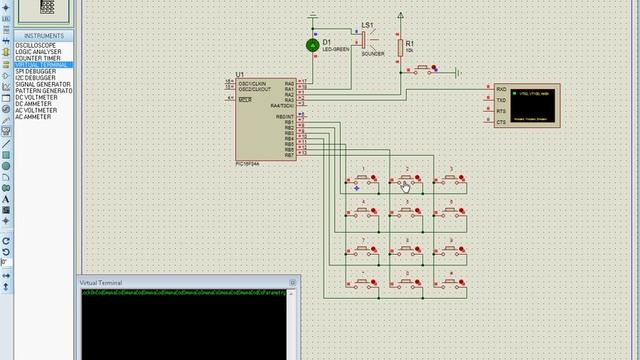Close the Virtual Terminal window
This screenshot has width=640, height=360.
(x=293, y=282)
